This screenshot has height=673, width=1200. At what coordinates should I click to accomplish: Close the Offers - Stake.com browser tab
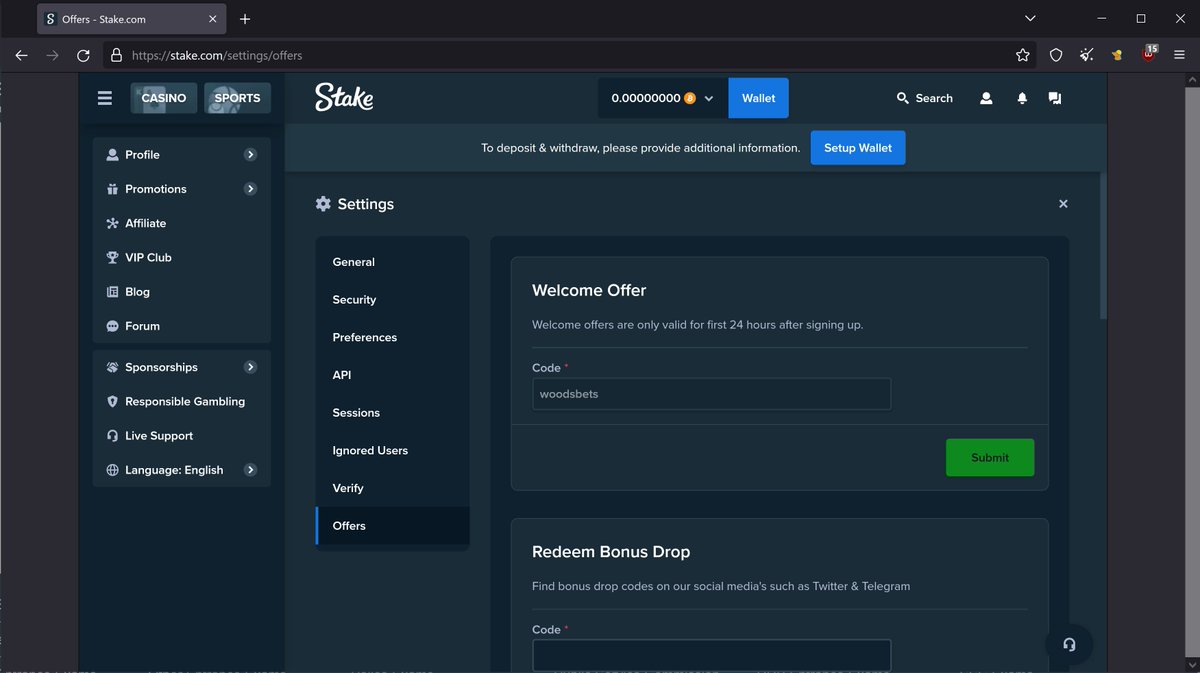tap(213, 19)
